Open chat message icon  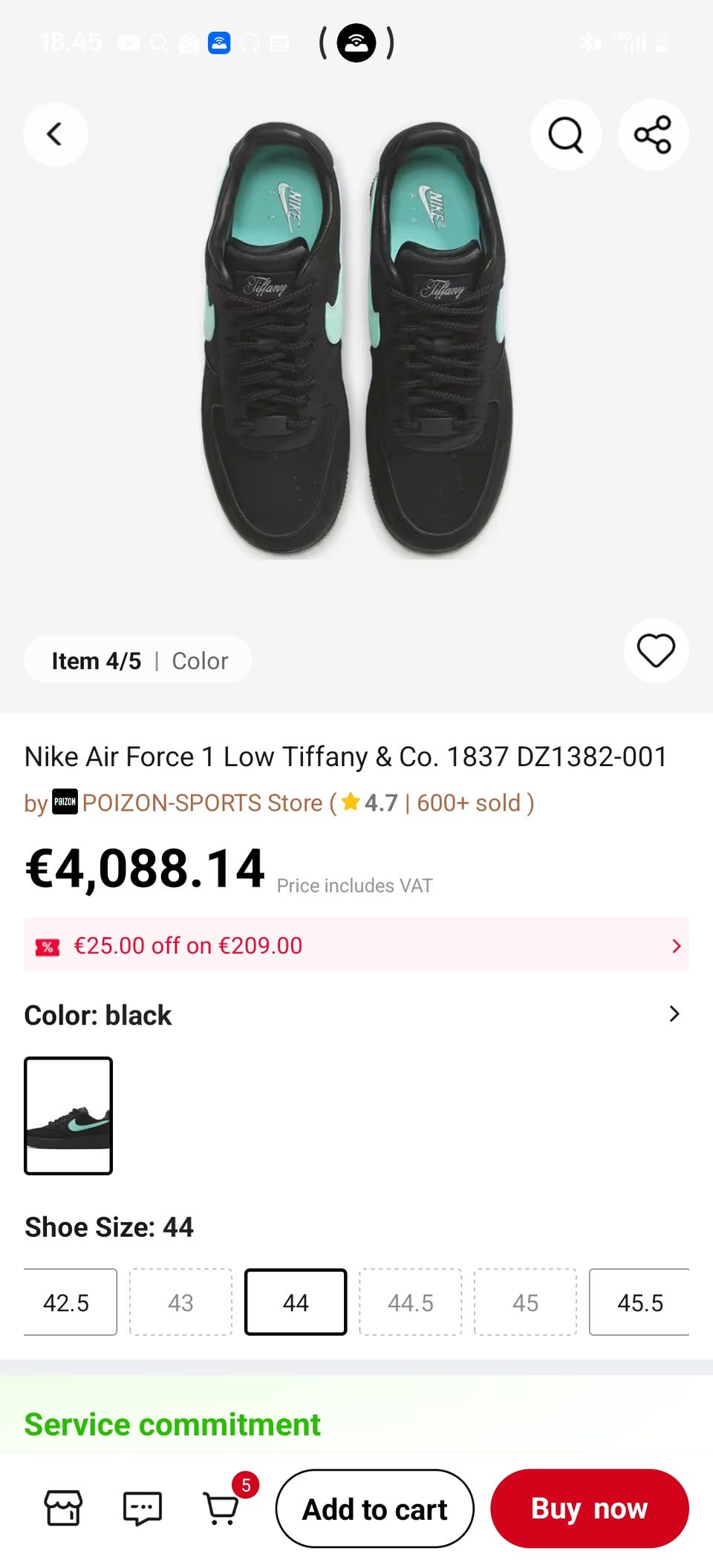[142, 1508]
